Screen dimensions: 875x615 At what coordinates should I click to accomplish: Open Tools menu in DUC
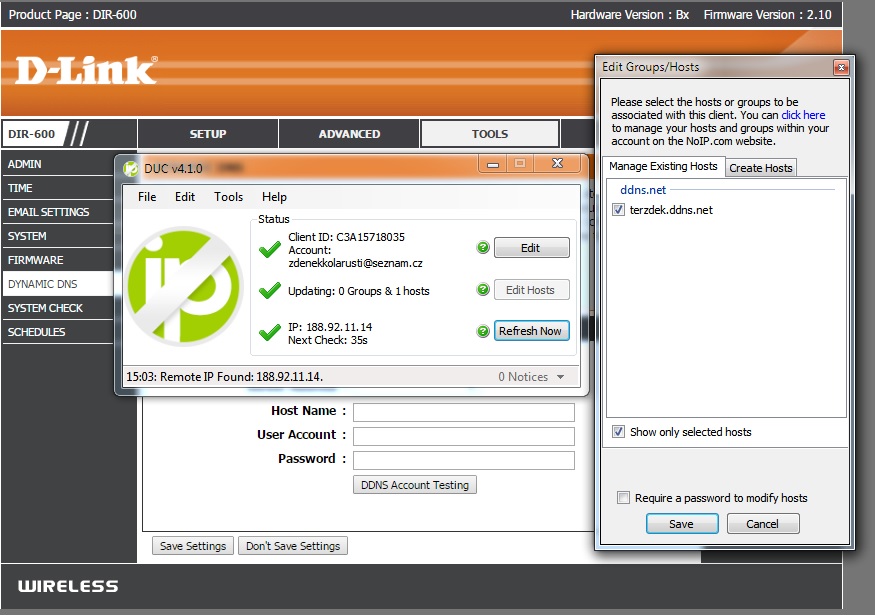(228, 197)
